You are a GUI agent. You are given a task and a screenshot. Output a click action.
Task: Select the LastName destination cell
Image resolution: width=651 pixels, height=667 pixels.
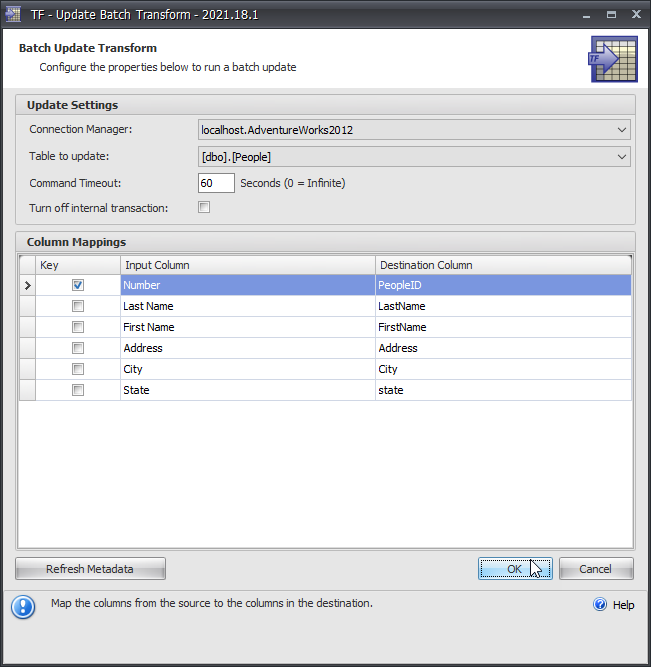(503, 306)
